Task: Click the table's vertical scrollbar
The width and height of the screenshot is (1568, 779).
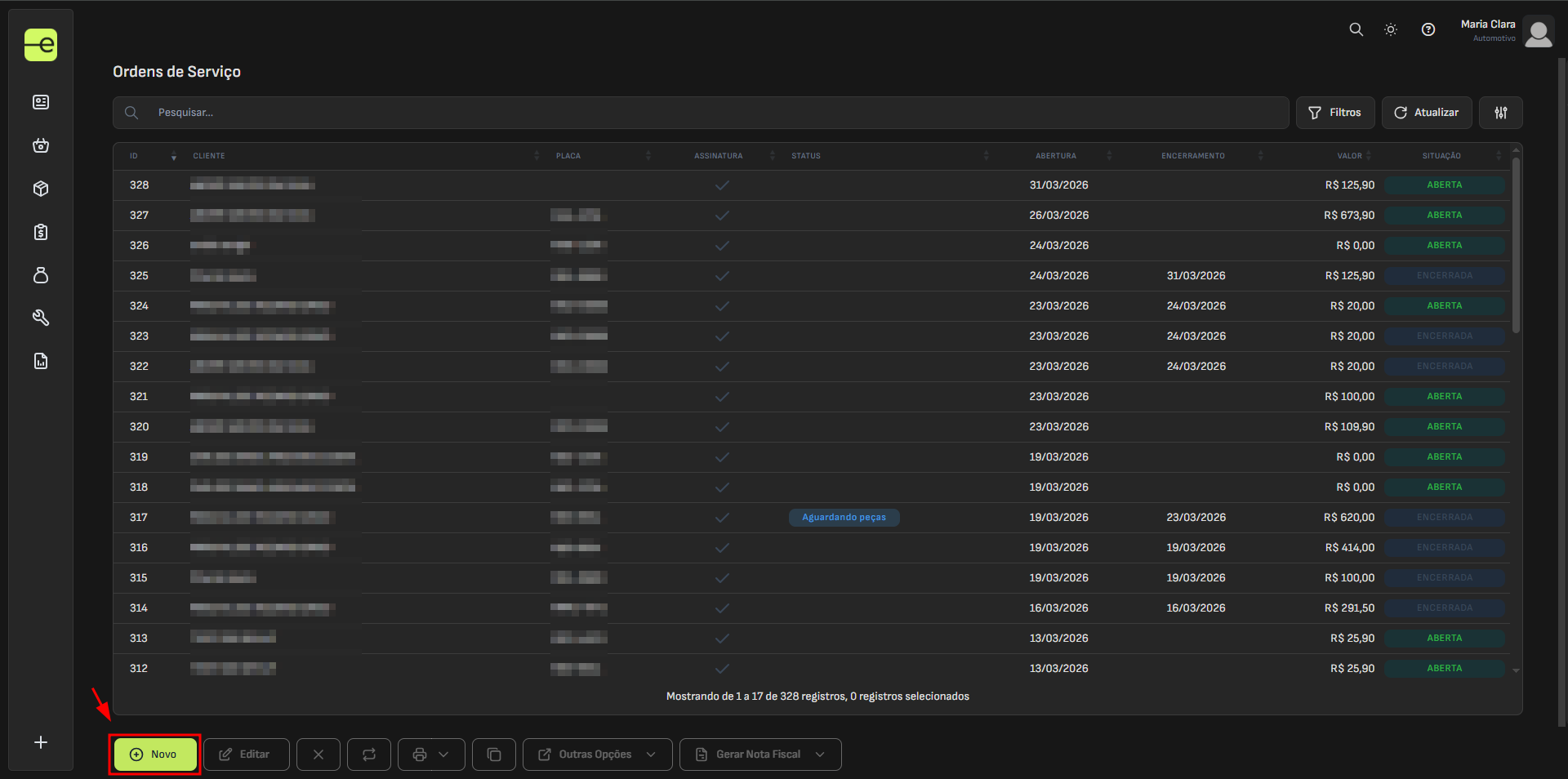Action: click(1516, 245)
